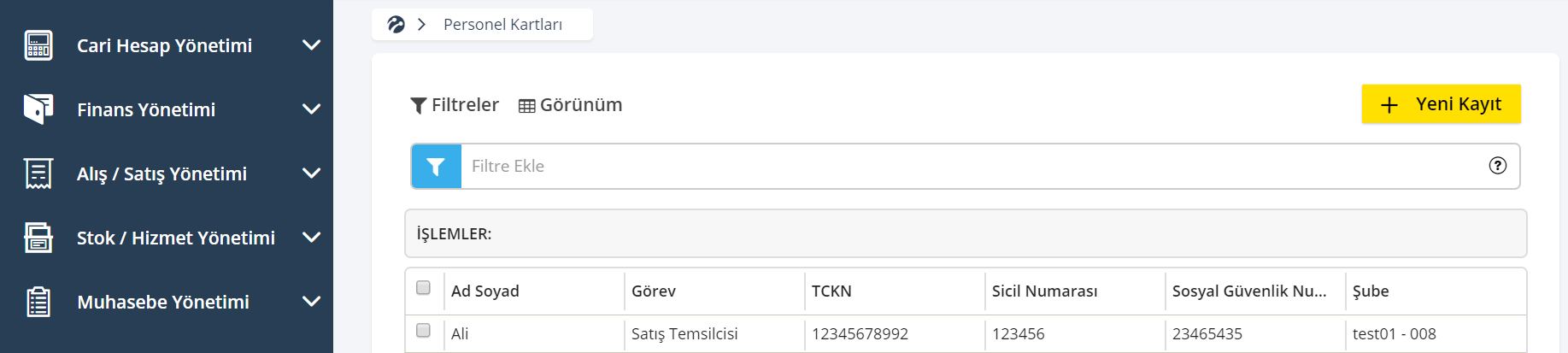Click the blue funnel filter icon
1568x353 pixels.
(x=436, y=166)
